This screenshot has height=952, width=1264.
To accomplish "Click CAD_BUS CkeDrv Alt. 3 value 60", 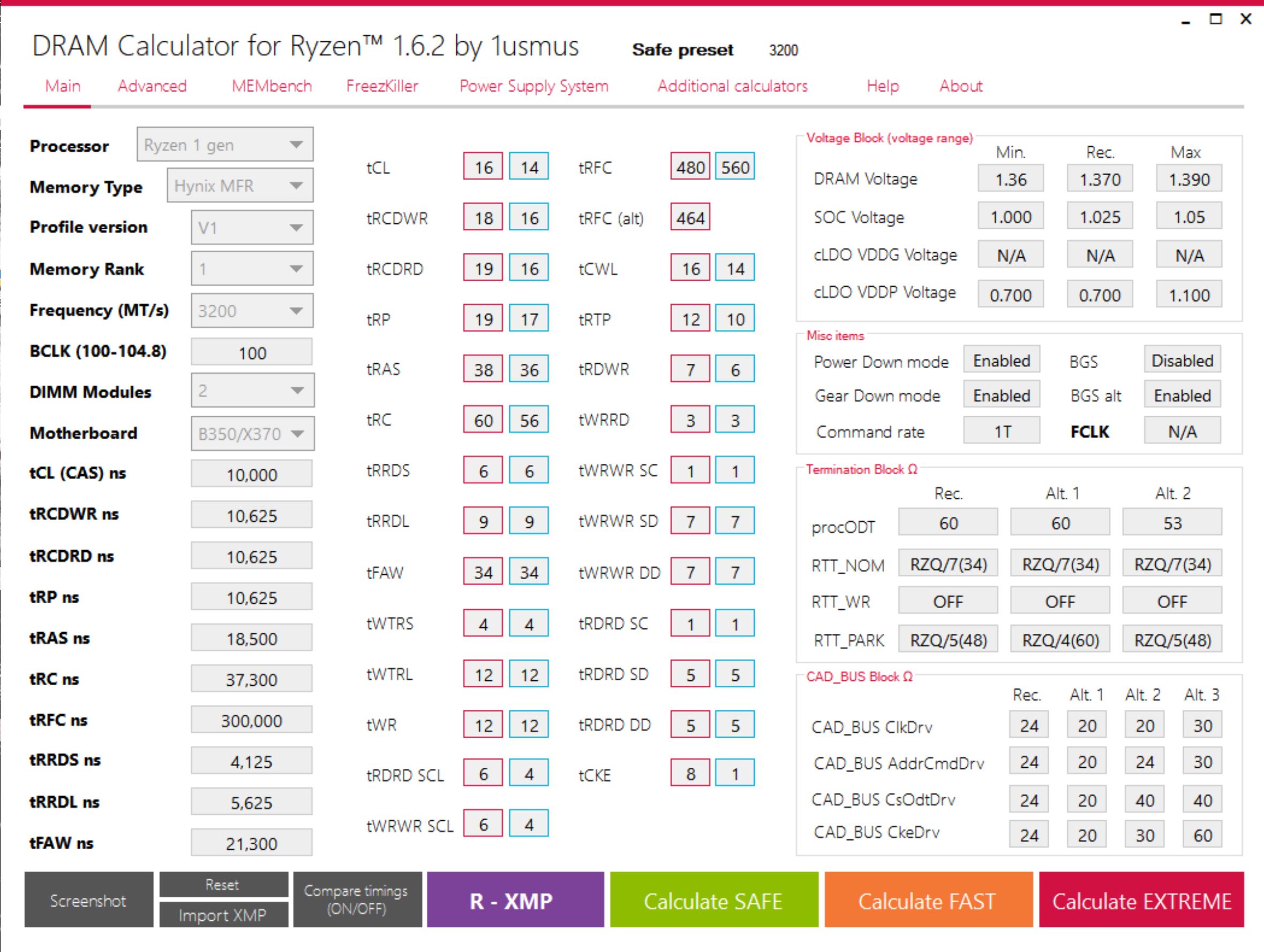I will pyautogui.click(x=1202, y=834).
